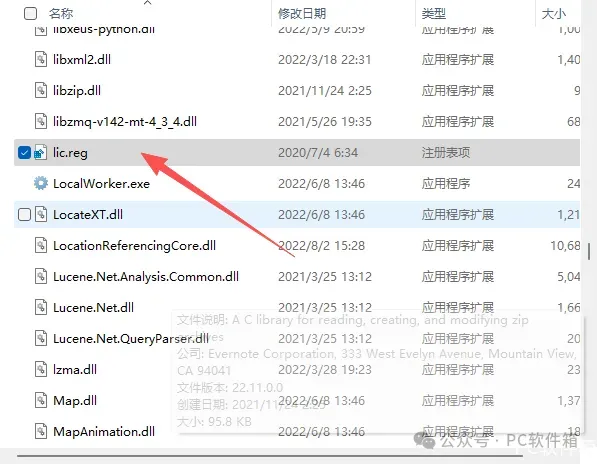Click the LocalWorker.exe gear icon
Image resolution: width=597 pixels, height=464 pixels.
41,183
